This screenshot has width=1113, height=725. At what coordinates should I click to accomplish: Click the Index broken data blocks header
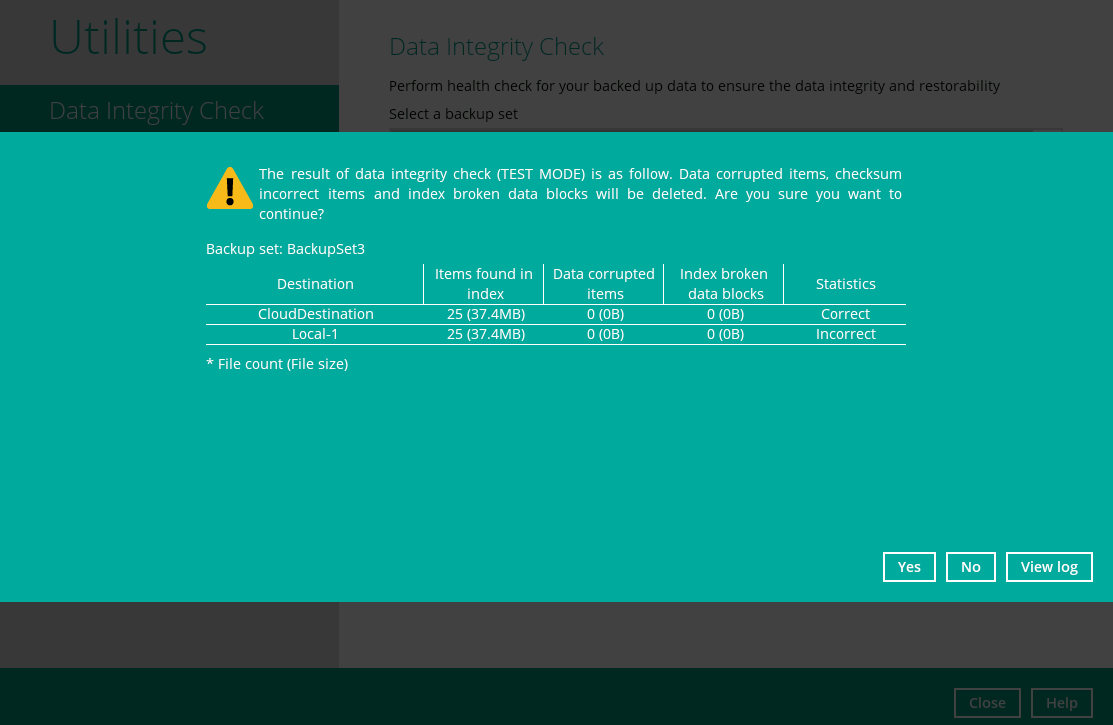(724, 284)
